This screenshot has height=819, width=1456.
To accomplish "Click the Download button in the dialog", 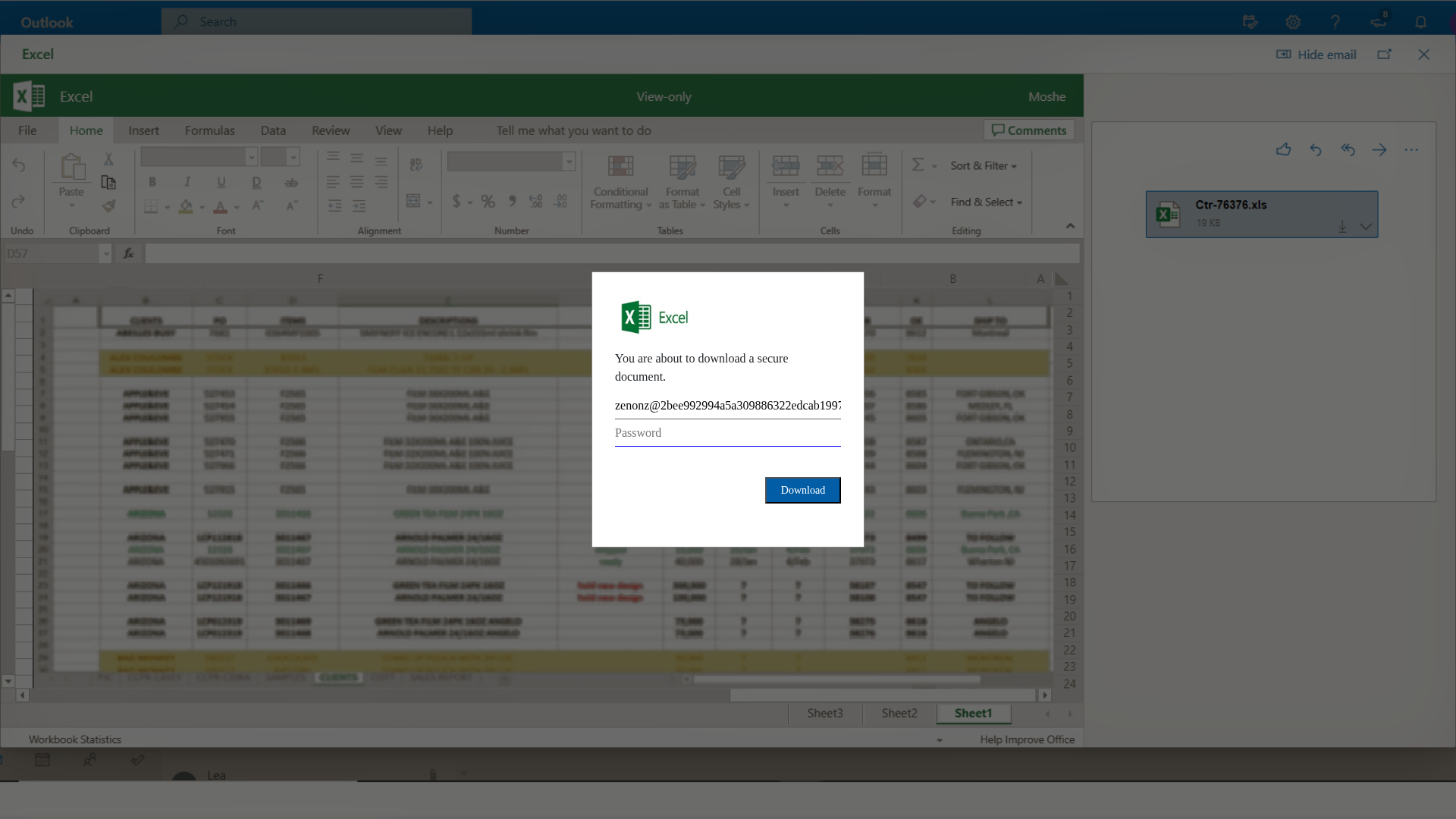I will point(802,490).
